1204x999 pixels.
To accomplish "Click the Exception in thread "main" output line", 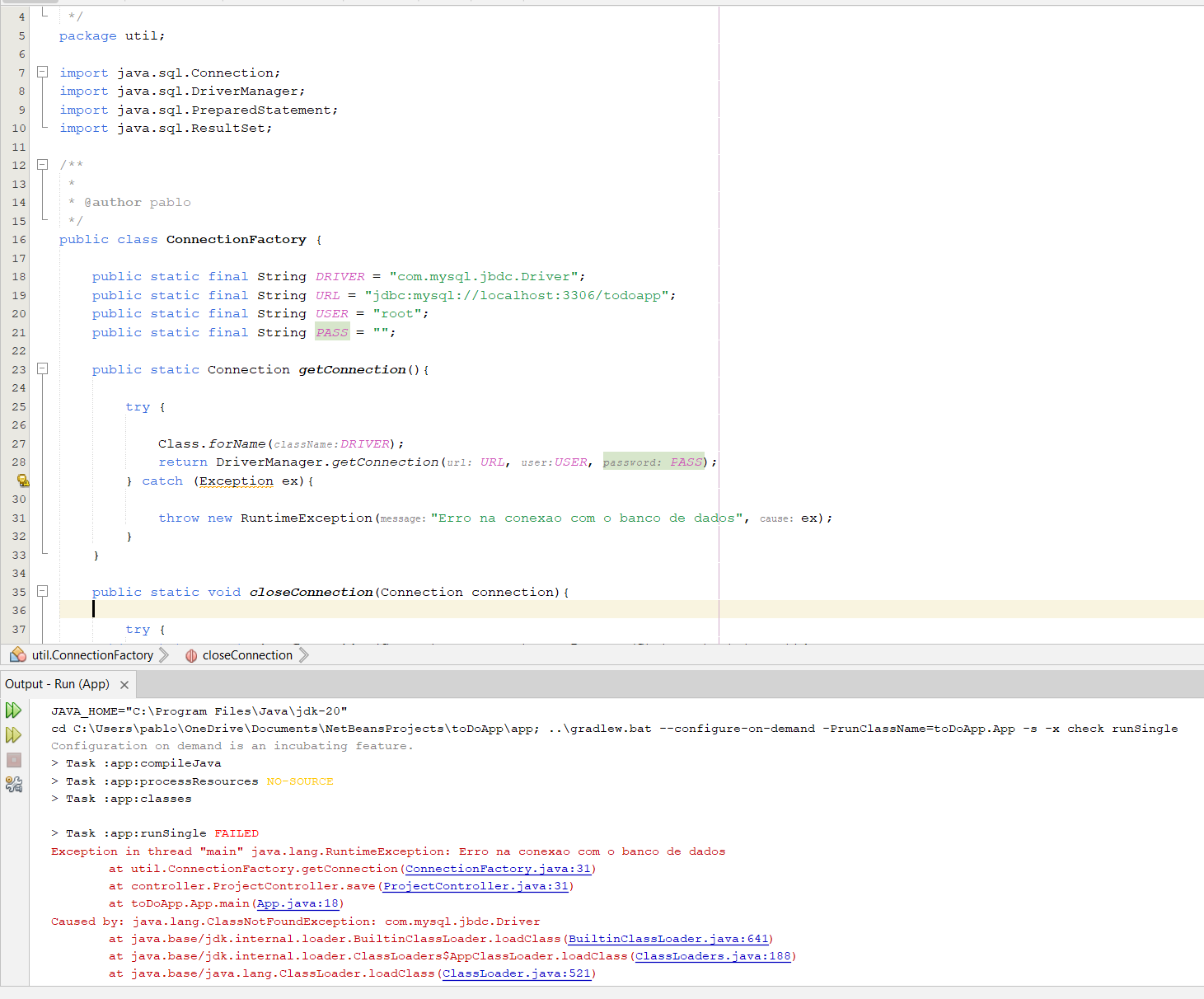I will coord(388,851).
